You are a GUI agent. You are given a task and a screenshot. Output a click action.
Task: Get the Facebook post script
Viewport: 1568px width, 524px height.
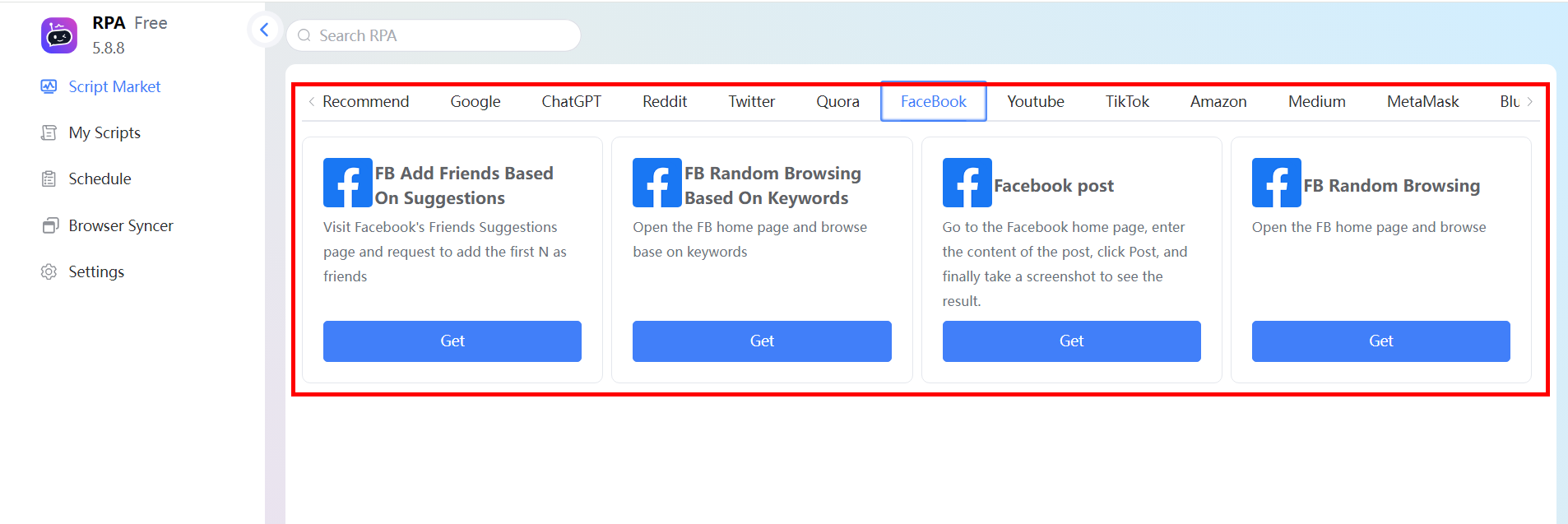coord(1071,341)
